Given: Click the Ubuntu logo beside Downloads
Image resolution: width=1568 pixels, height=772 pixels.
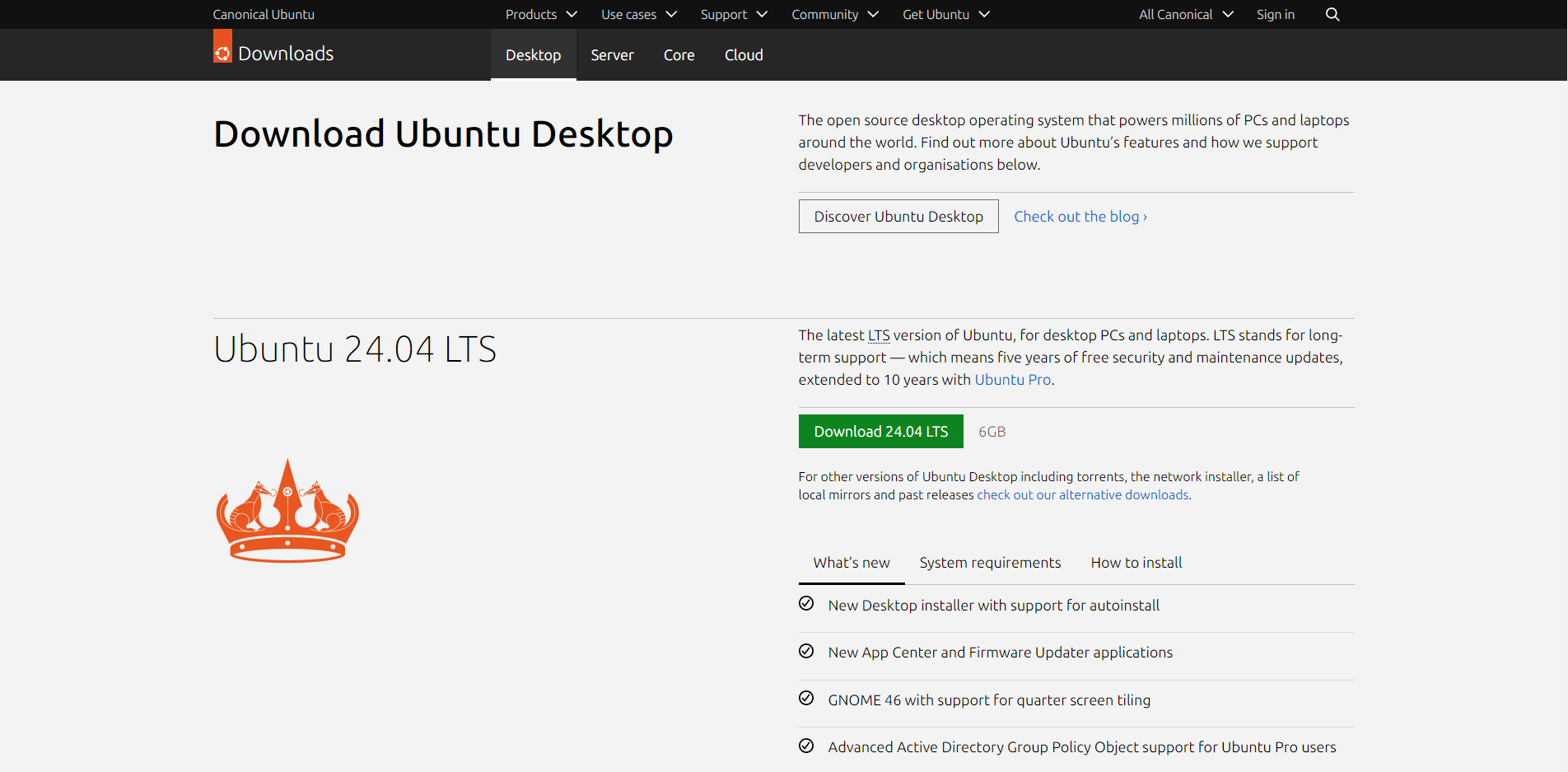Looking at the screenshot, I should (x=222, y=47).
